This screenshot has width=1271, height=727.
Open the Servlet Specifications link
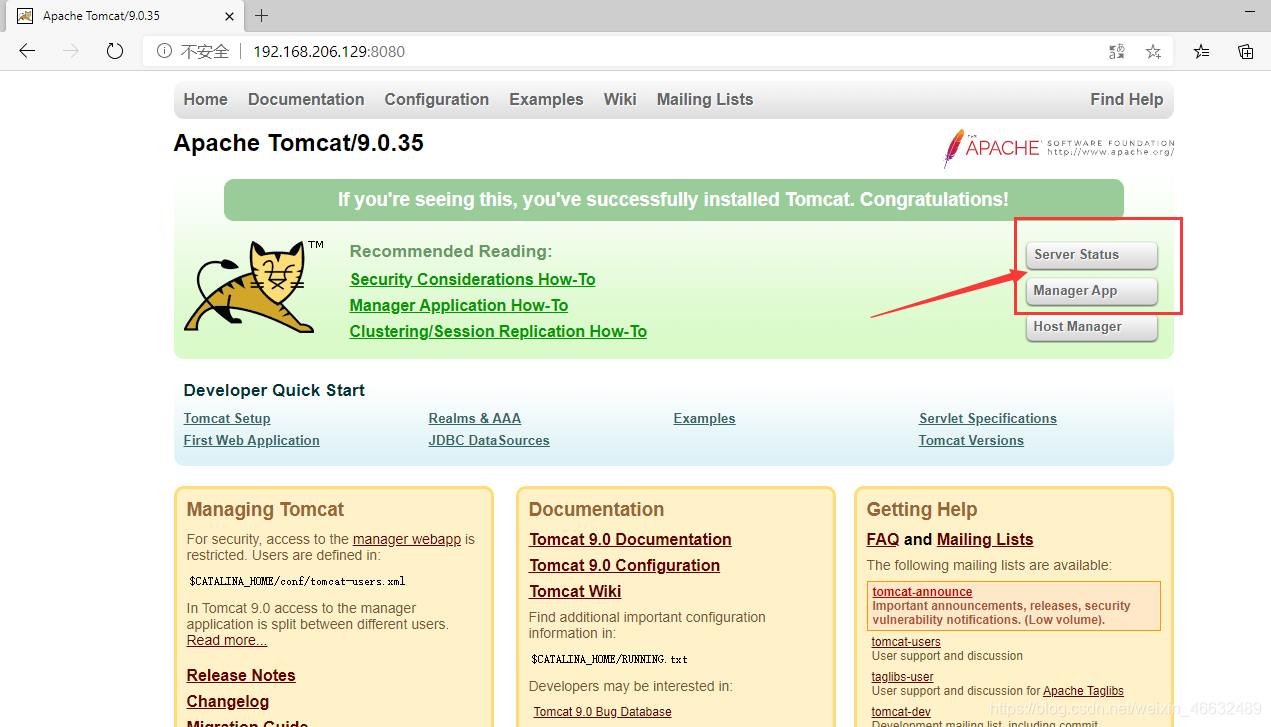pos(988,418)
